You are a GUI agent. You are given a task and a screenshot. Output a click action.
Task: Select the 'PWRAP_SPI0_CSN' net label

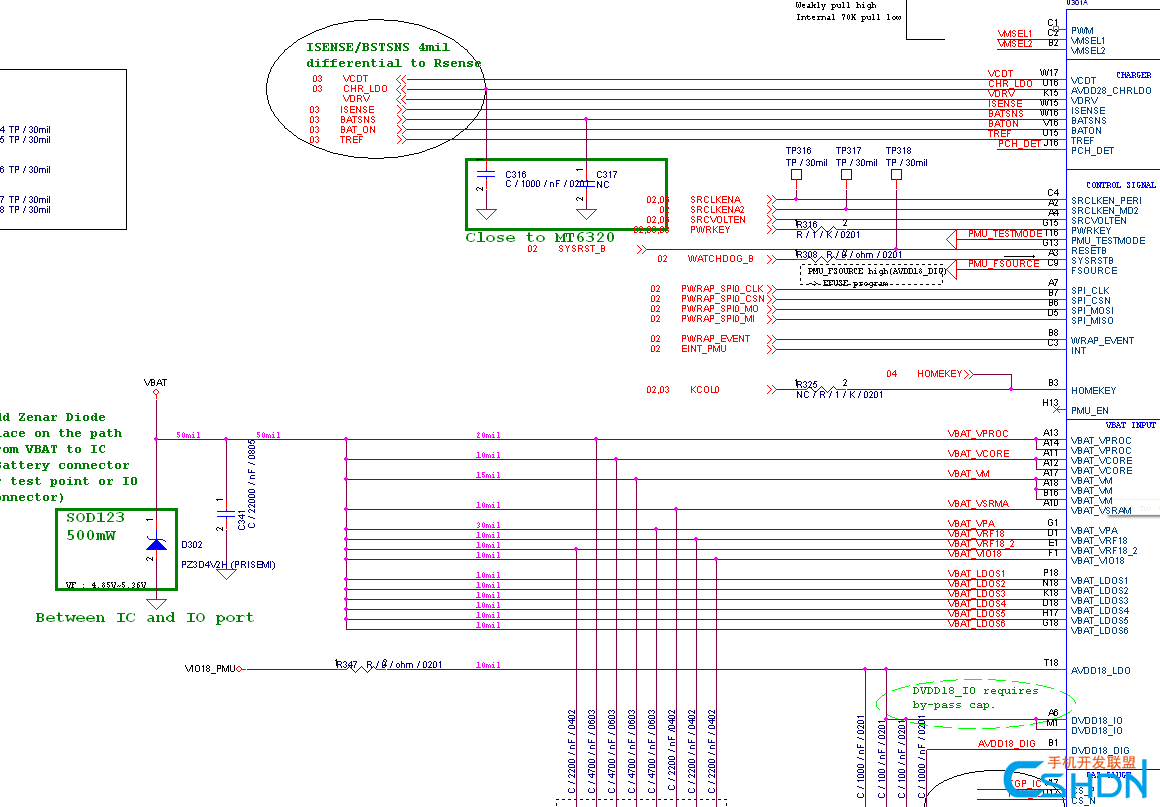(723, 299)
